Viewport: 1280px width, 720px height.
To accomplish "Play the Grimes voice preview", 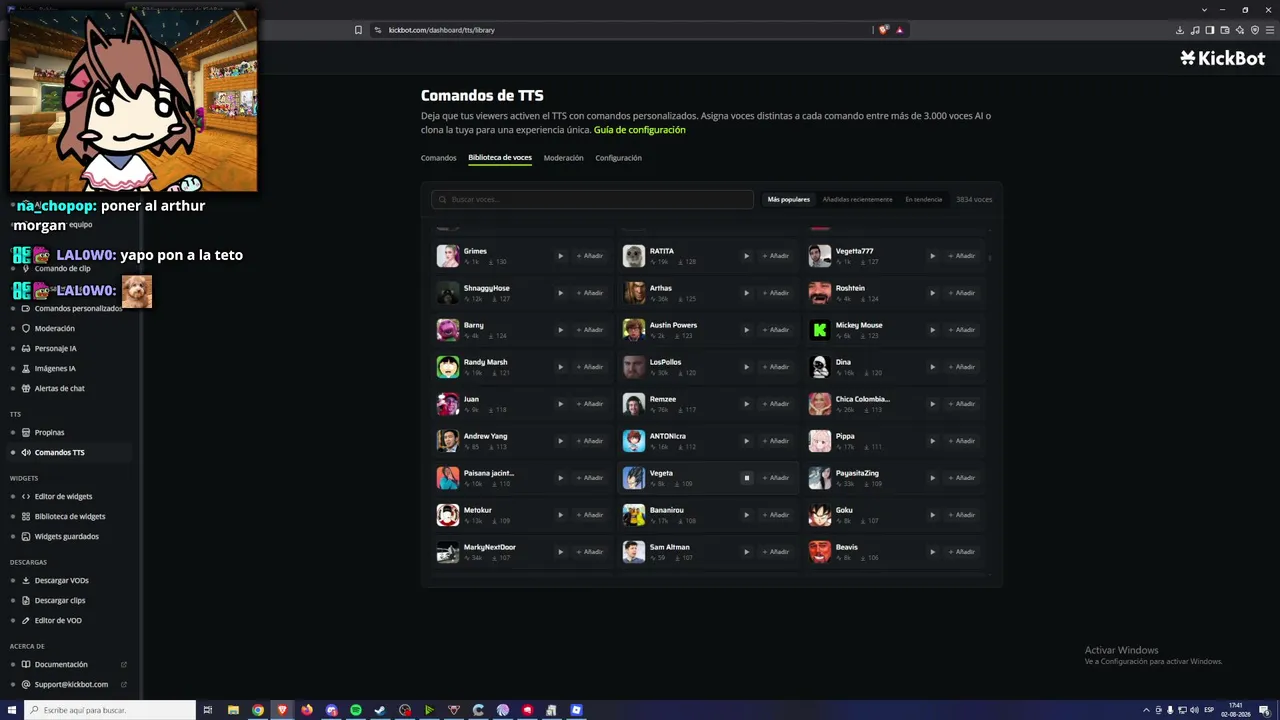I will tap(560, 256).
